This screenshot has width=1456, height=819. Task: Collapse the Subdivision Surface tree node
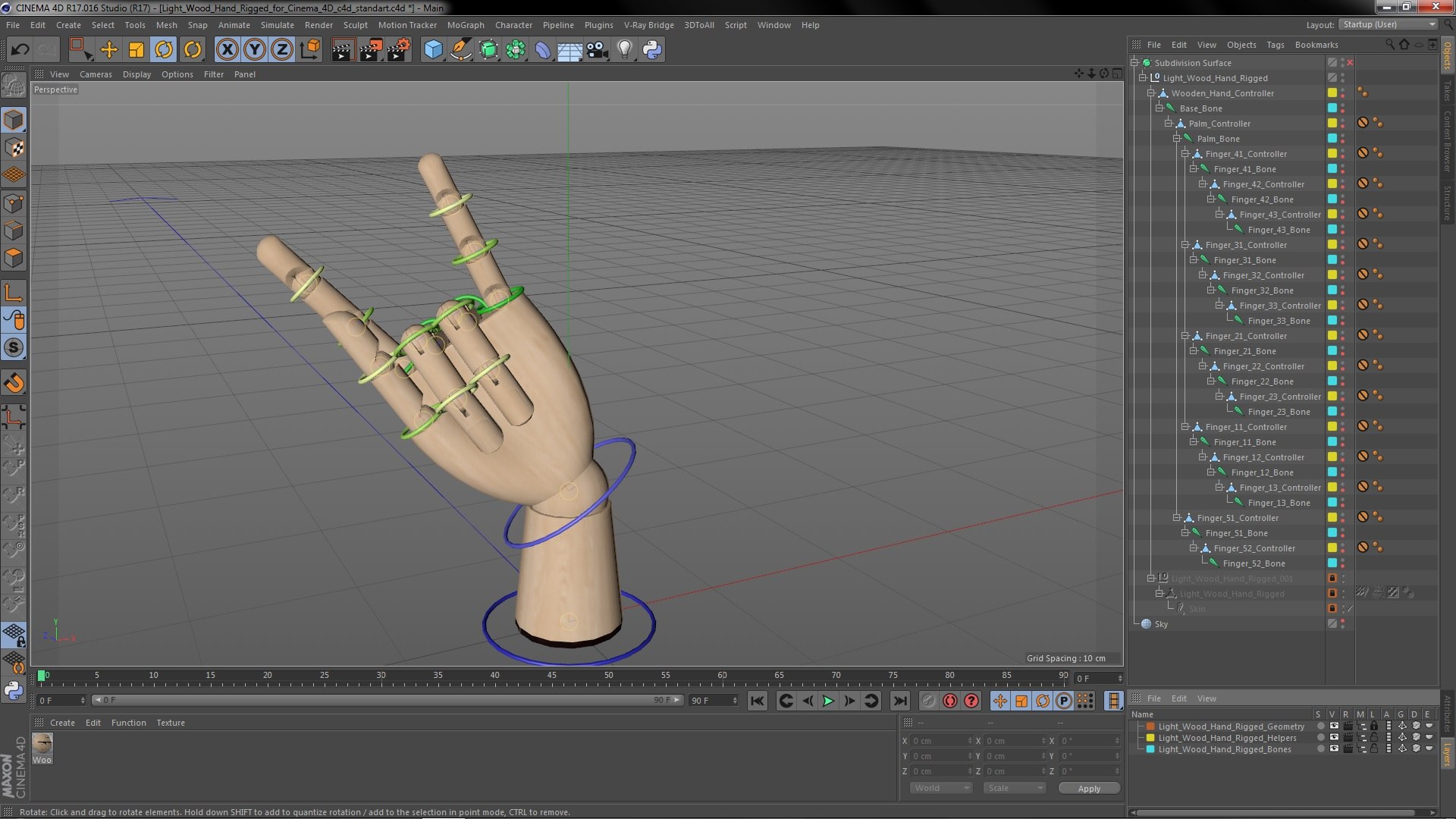coord(1134,63)
